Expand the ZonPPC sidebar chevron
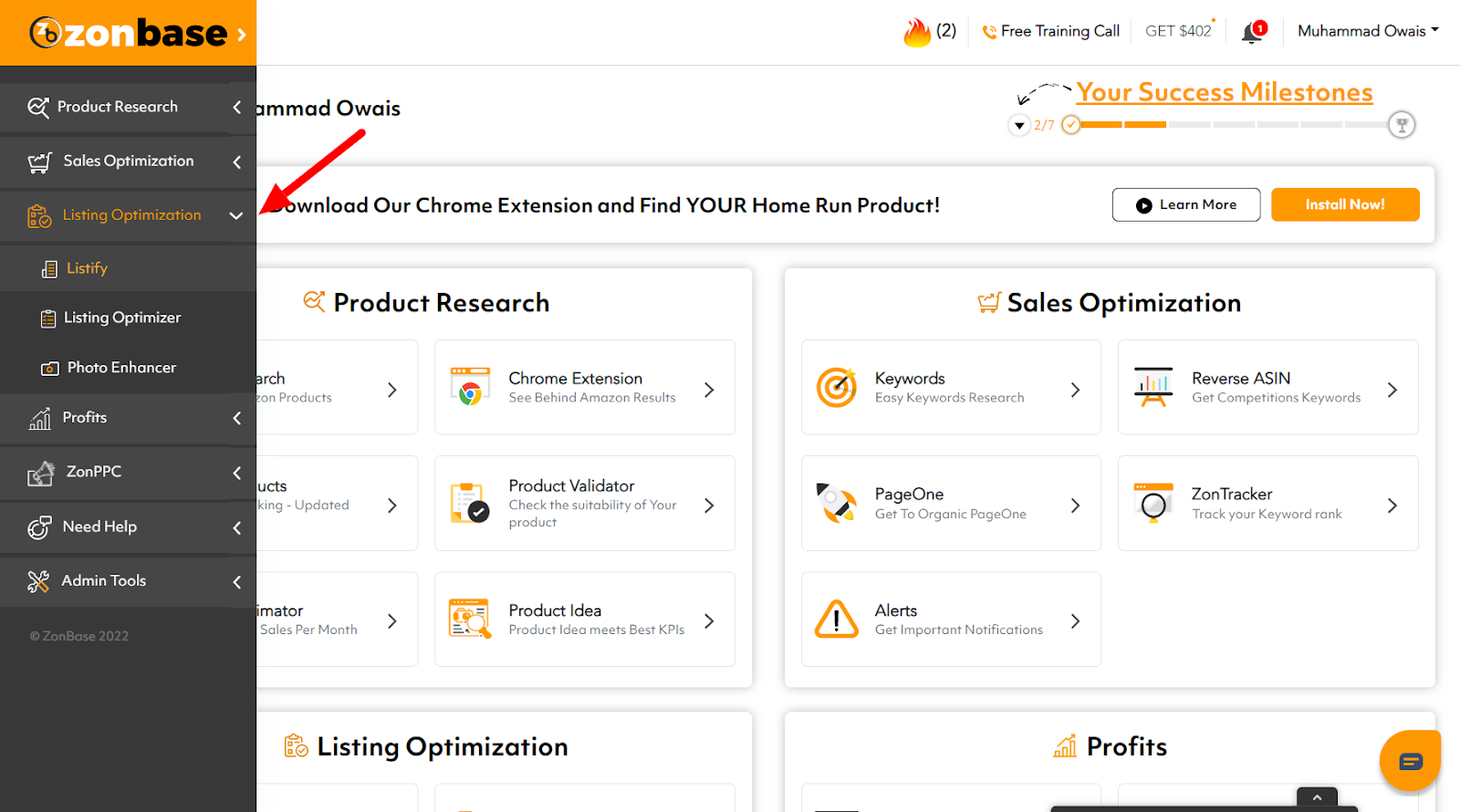 pos(237,474)
